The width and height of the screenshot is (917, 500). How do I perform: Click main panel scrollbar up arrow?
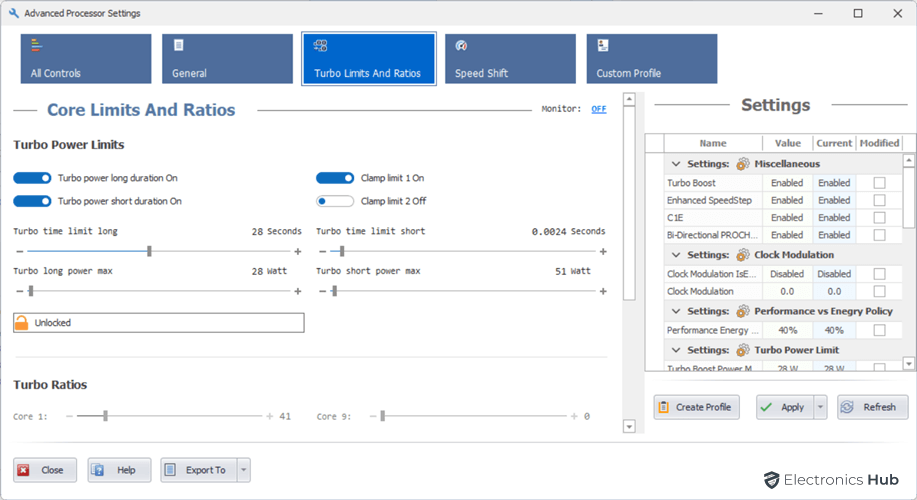pyautogui.click(x=629, y=99)
